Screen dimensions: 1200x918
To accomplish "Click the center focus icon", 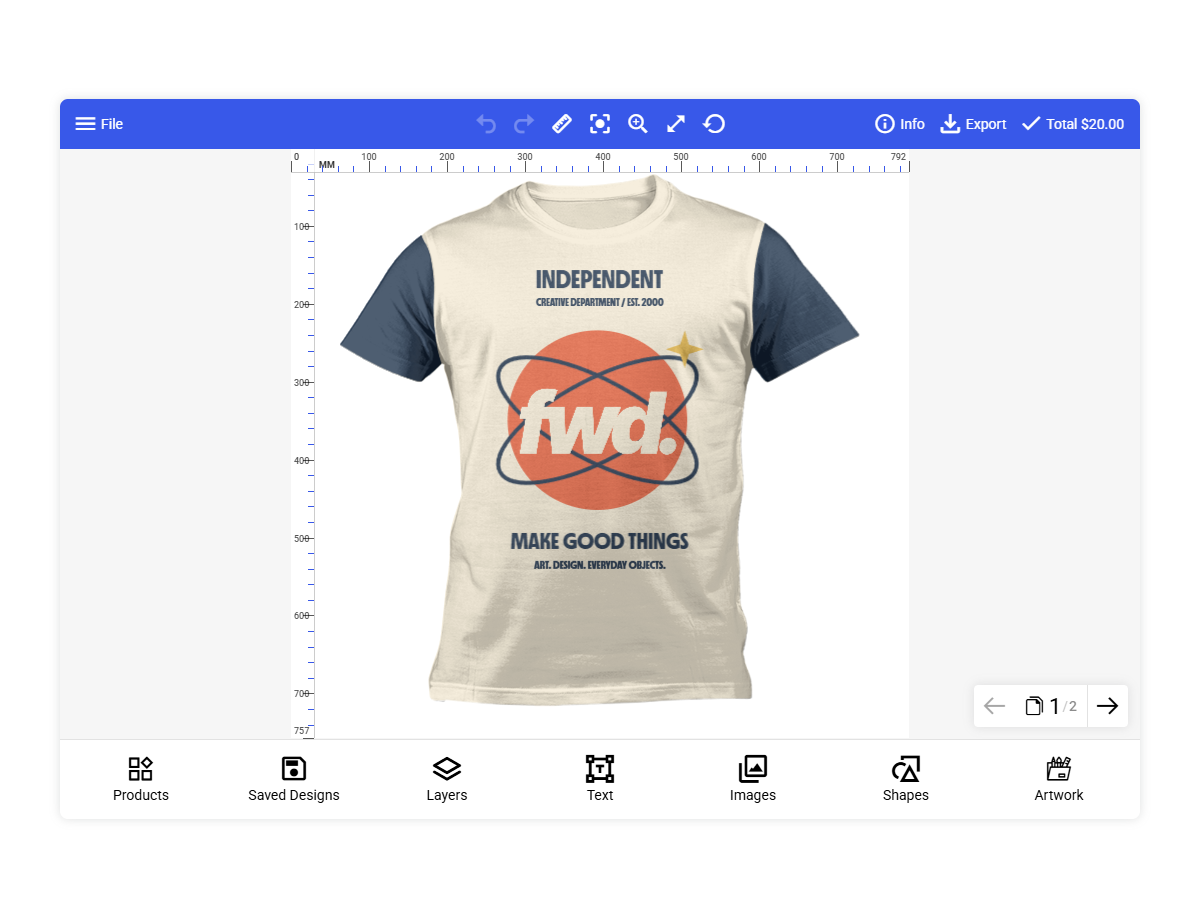I will [600, 124].
